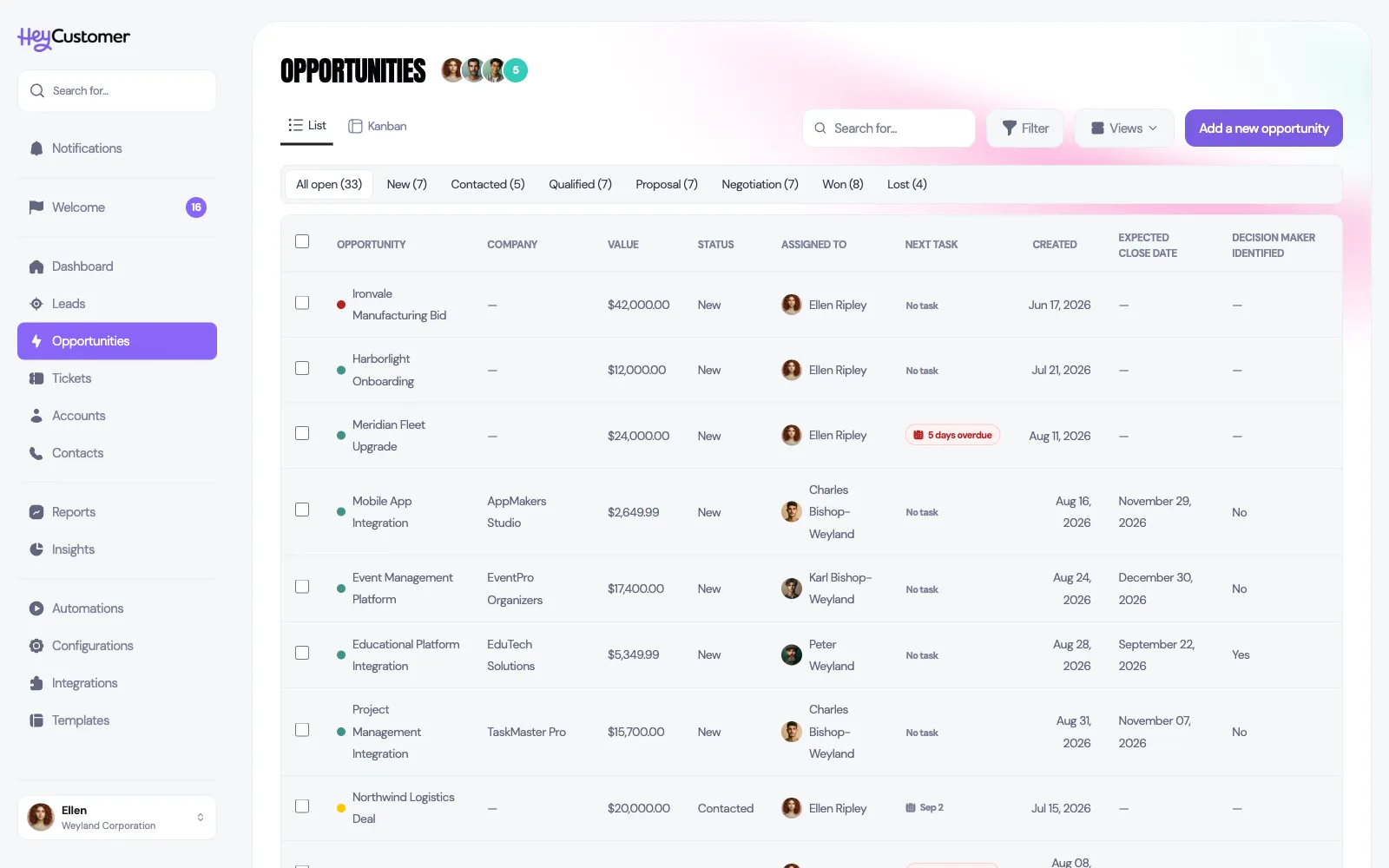Click the Welcome flag icon
This screenshot has height=868, width=1389.
pyautogui.click(x=36, y=207)
